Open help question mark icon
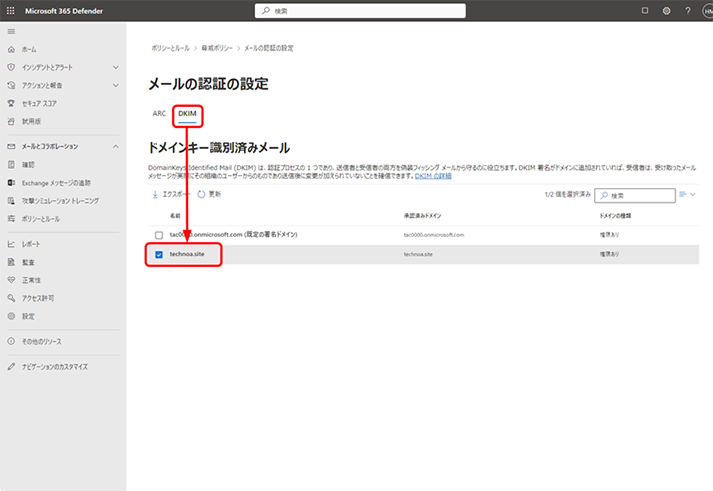713x491 pixels. point(688,10)
